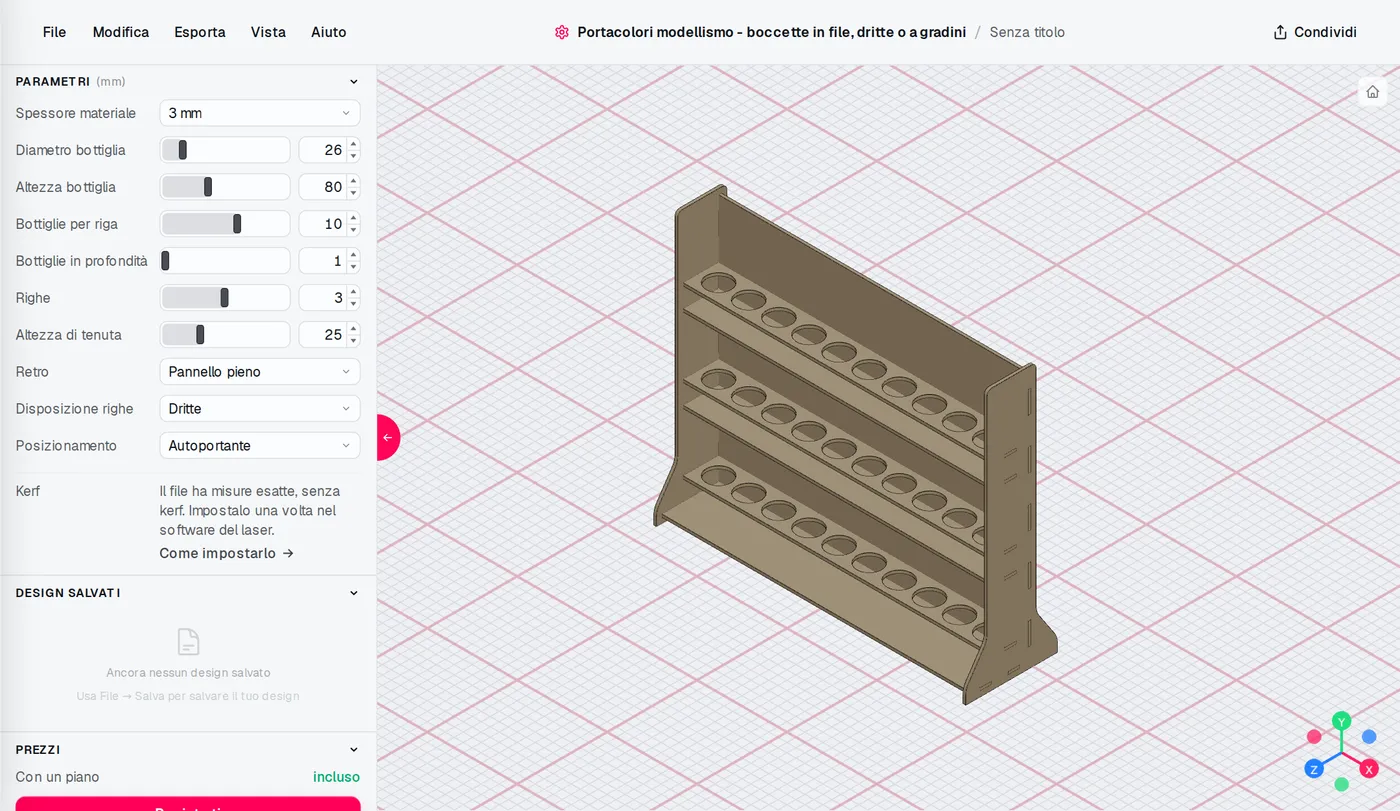The image size is (1400, 811).
Task: Open the File menu
Action: click(x=55, y=32)
